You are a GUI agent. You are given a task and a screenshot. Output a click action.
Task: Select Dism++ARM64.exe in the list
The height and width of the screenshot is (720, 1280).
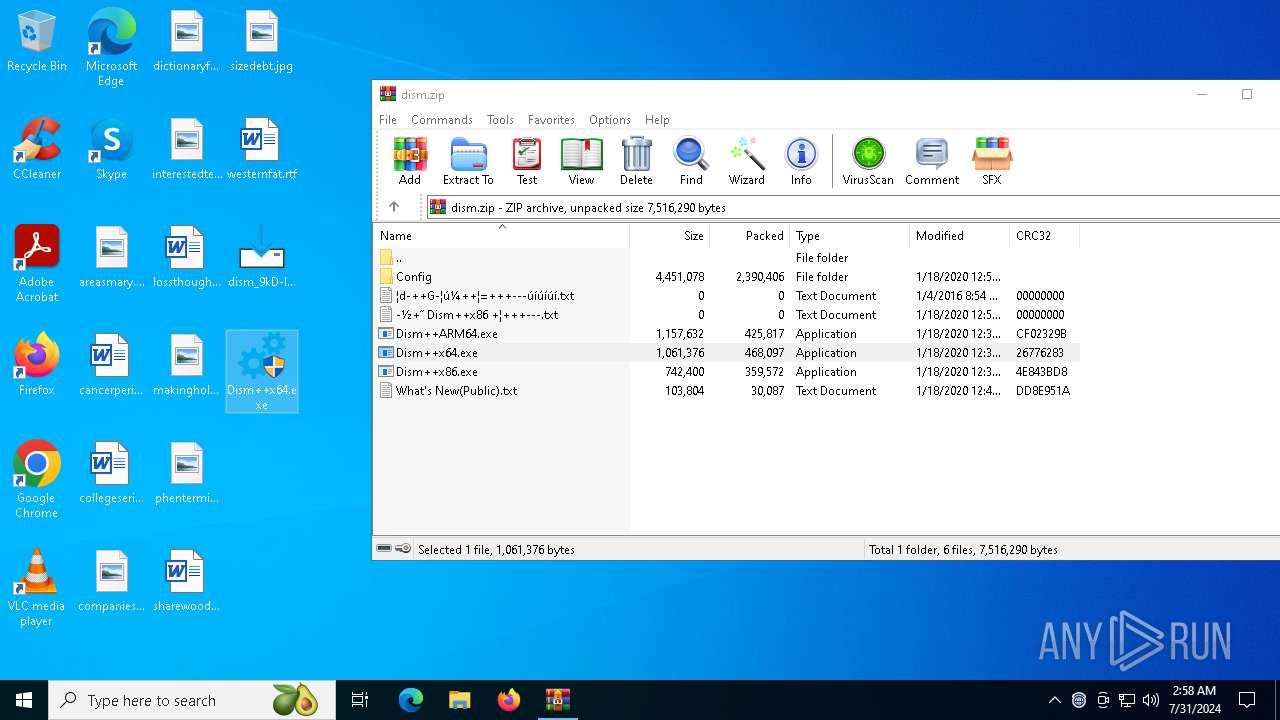pos(728,334)
